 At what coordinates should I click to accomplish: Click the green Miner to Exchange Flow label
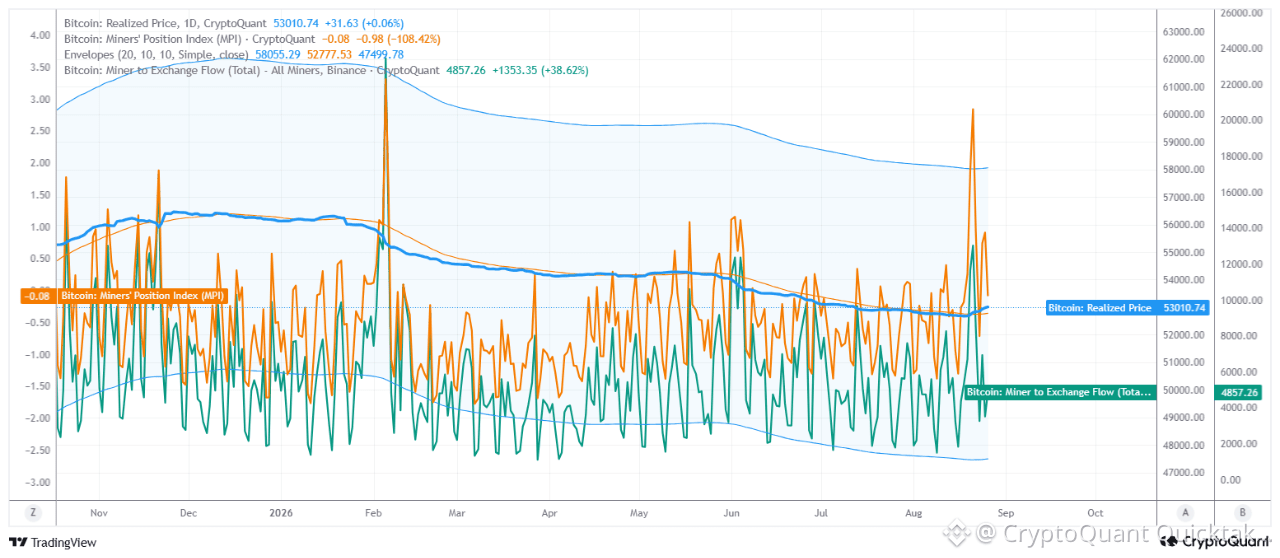tap(1060, 392)
